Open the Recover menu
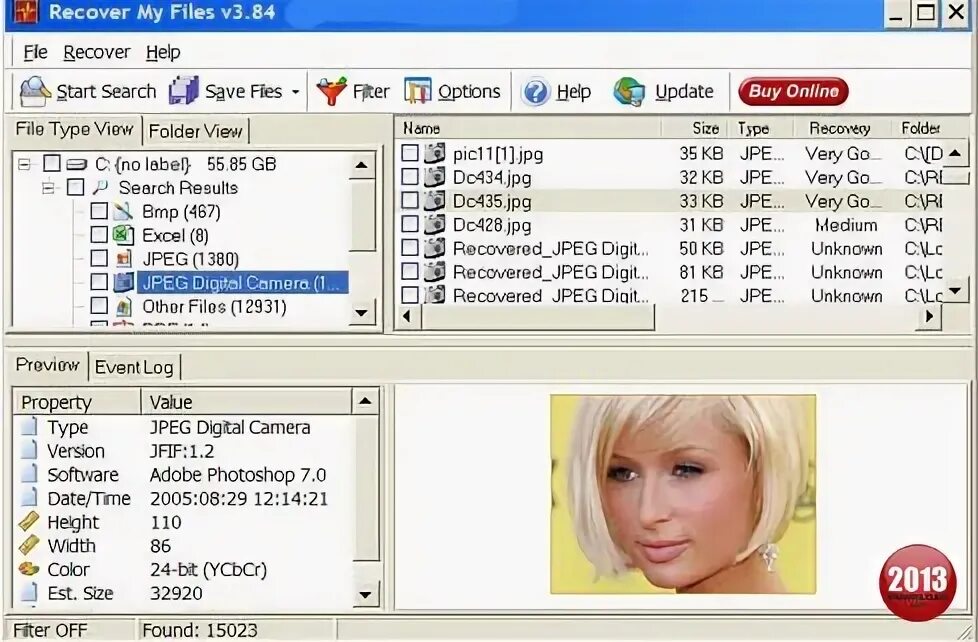The image size is (978, 642). 97,52
